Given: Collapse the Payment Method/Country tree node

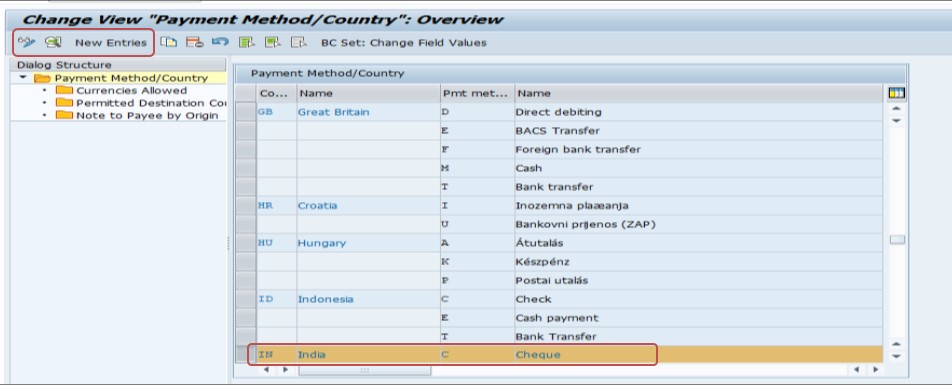Looking at the screenshot, I should tap(23, 78).
